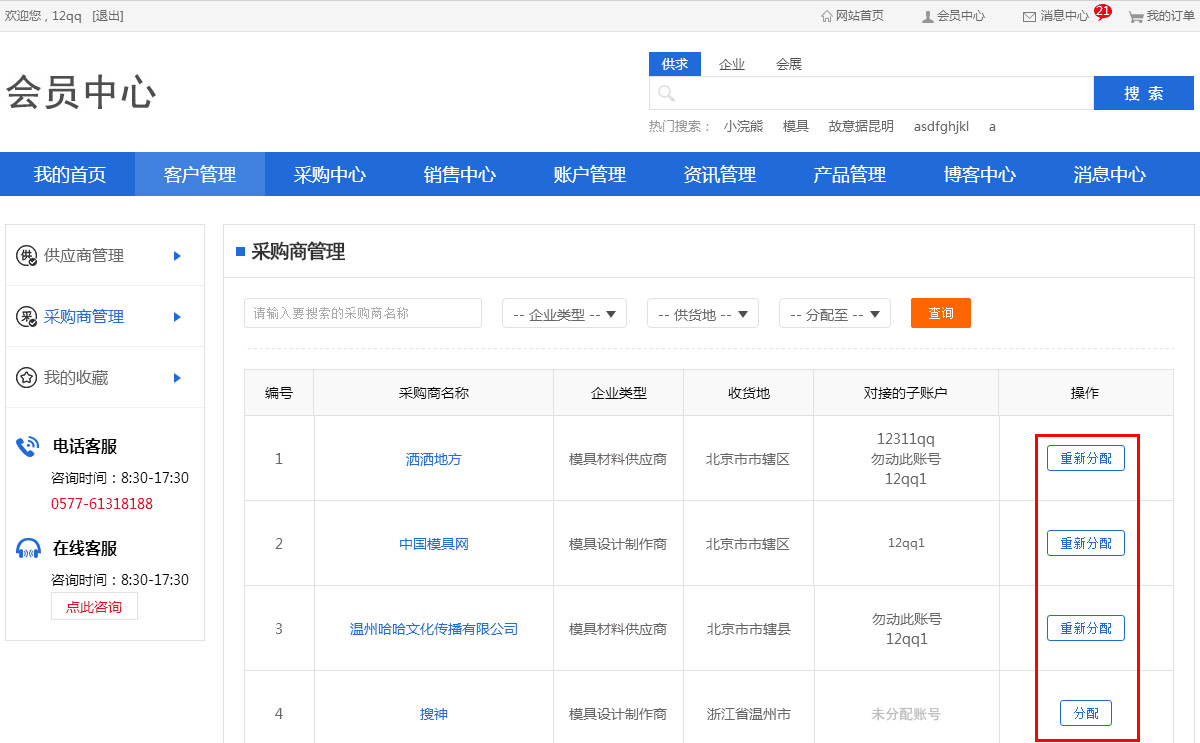Open 客户管理 in the navigation bar
This screenshot has width=1200, height=743.
click(200, 174)
